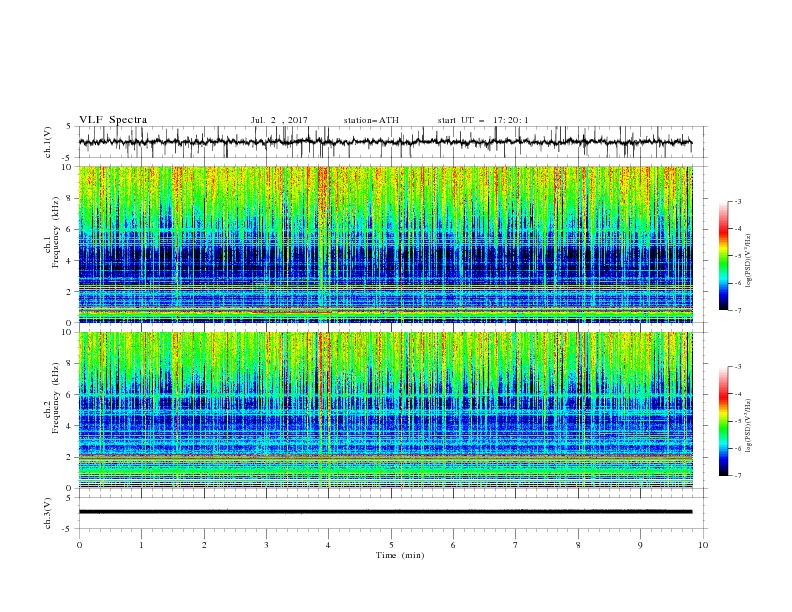
Task: Click the time axis tick label '6'
Action: pos(453,545)
